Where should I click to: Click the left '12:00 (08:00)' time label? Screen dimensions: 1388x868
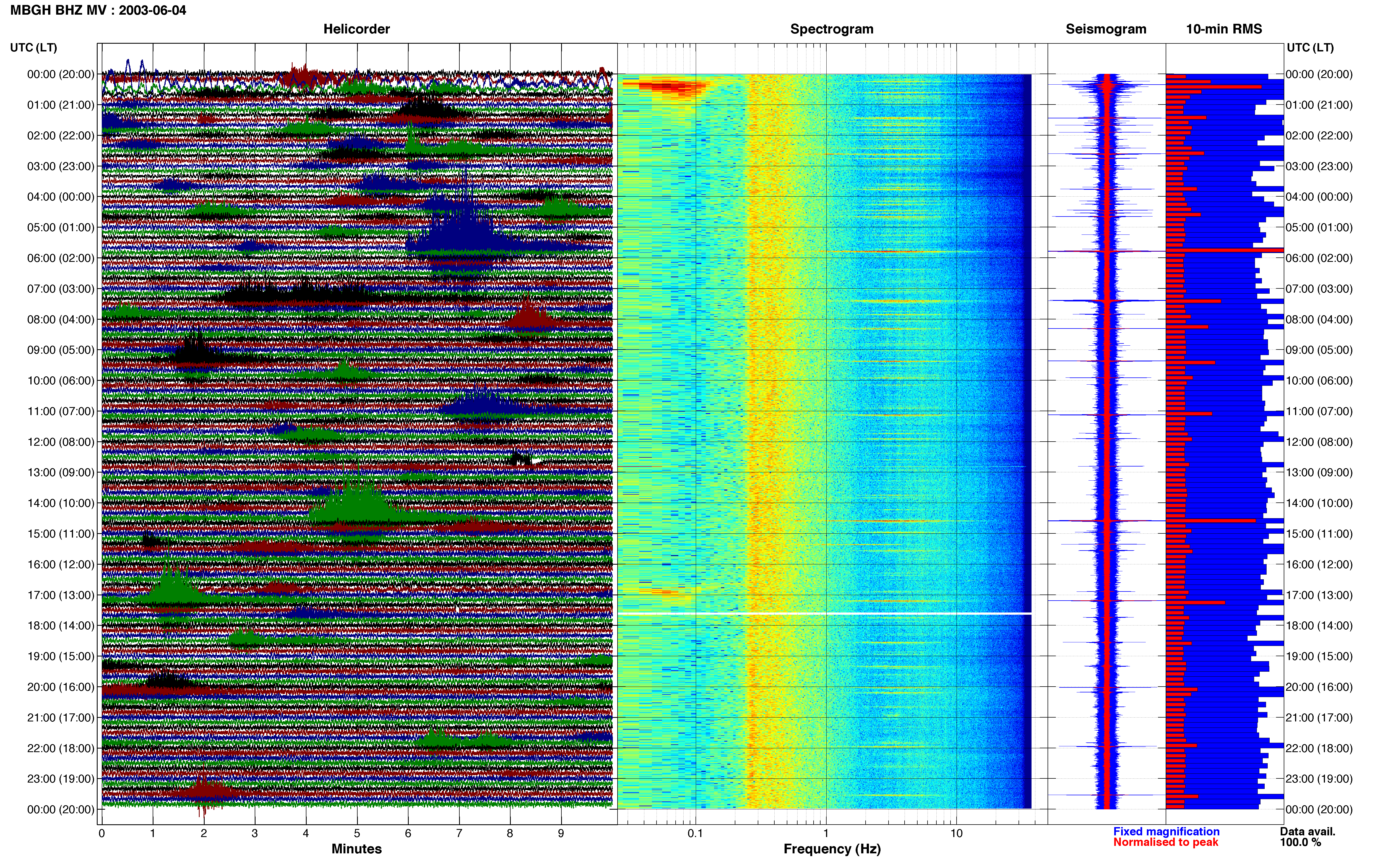tap(60, 442)
